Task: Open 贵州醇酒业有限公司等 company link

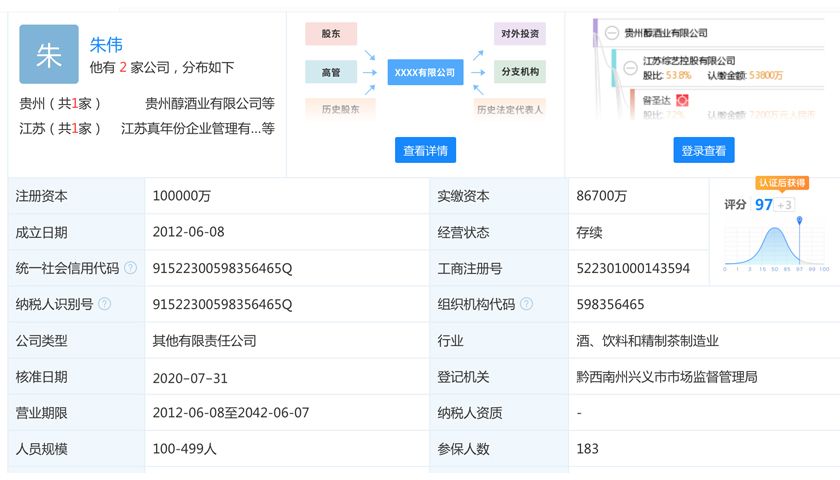Action: (209, 103)
